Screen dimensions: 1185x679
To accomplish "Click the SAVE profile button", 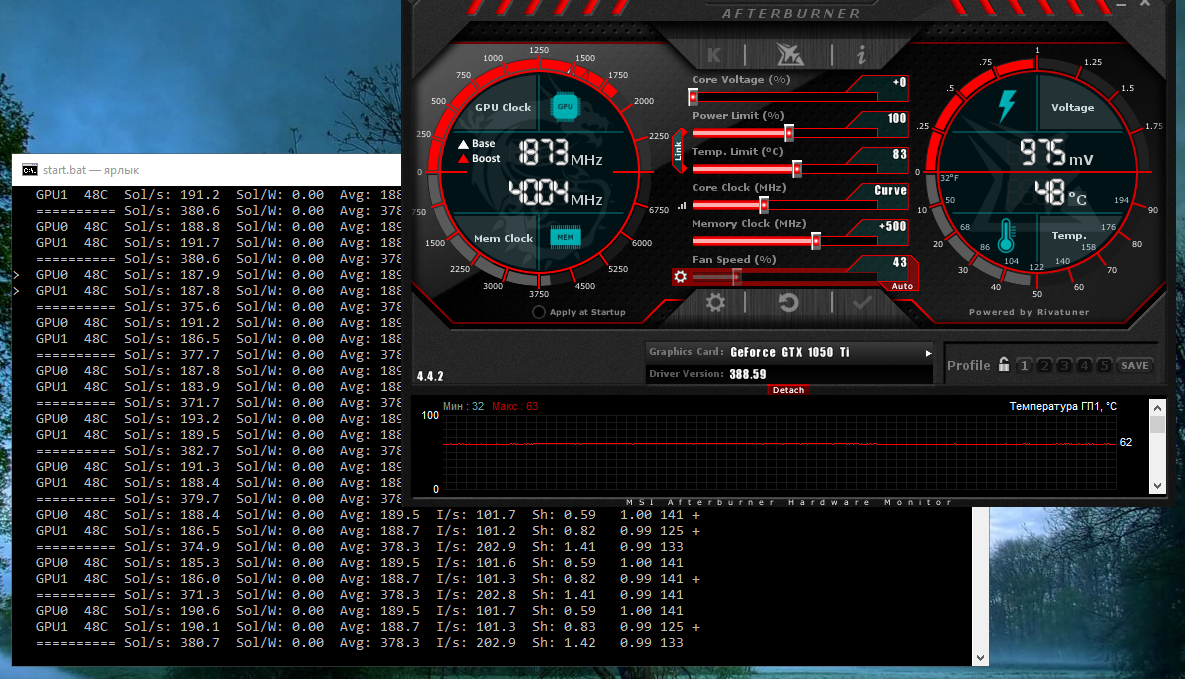I will pos(1134,366).
